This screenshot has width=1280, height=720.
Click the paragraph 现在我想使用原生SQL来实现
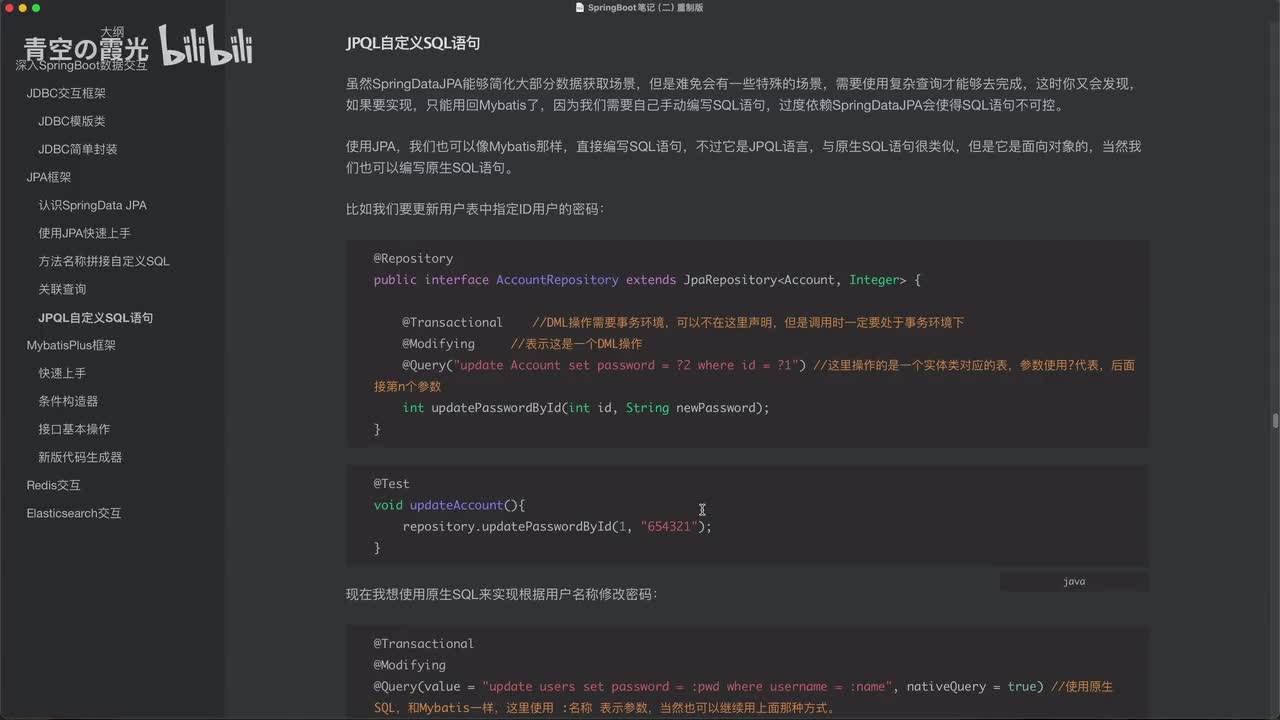[x=502, y=593]
